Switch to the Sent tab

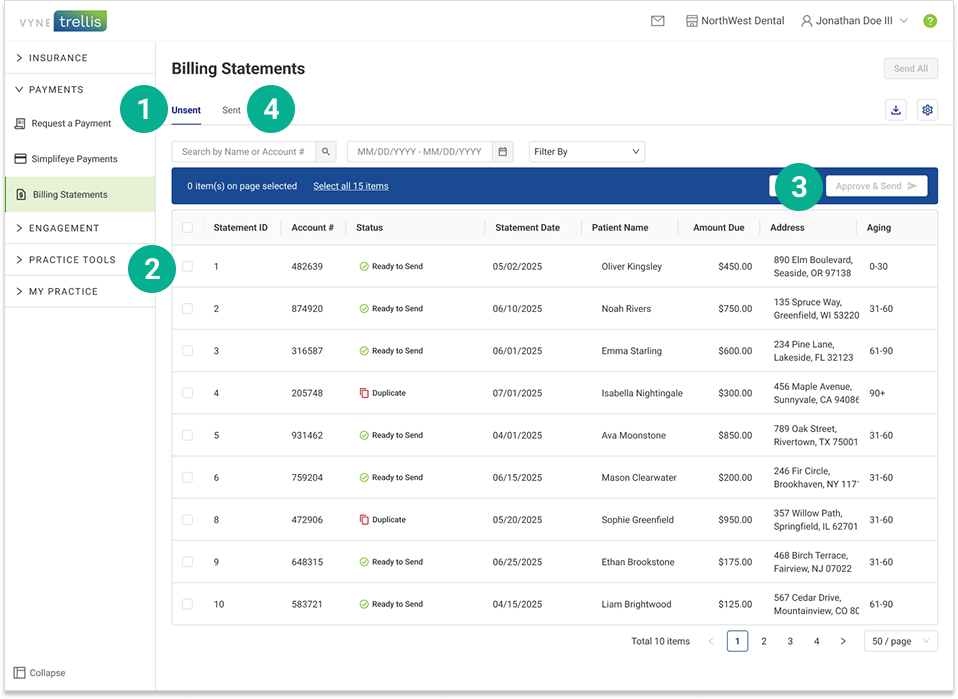point(231,110)
